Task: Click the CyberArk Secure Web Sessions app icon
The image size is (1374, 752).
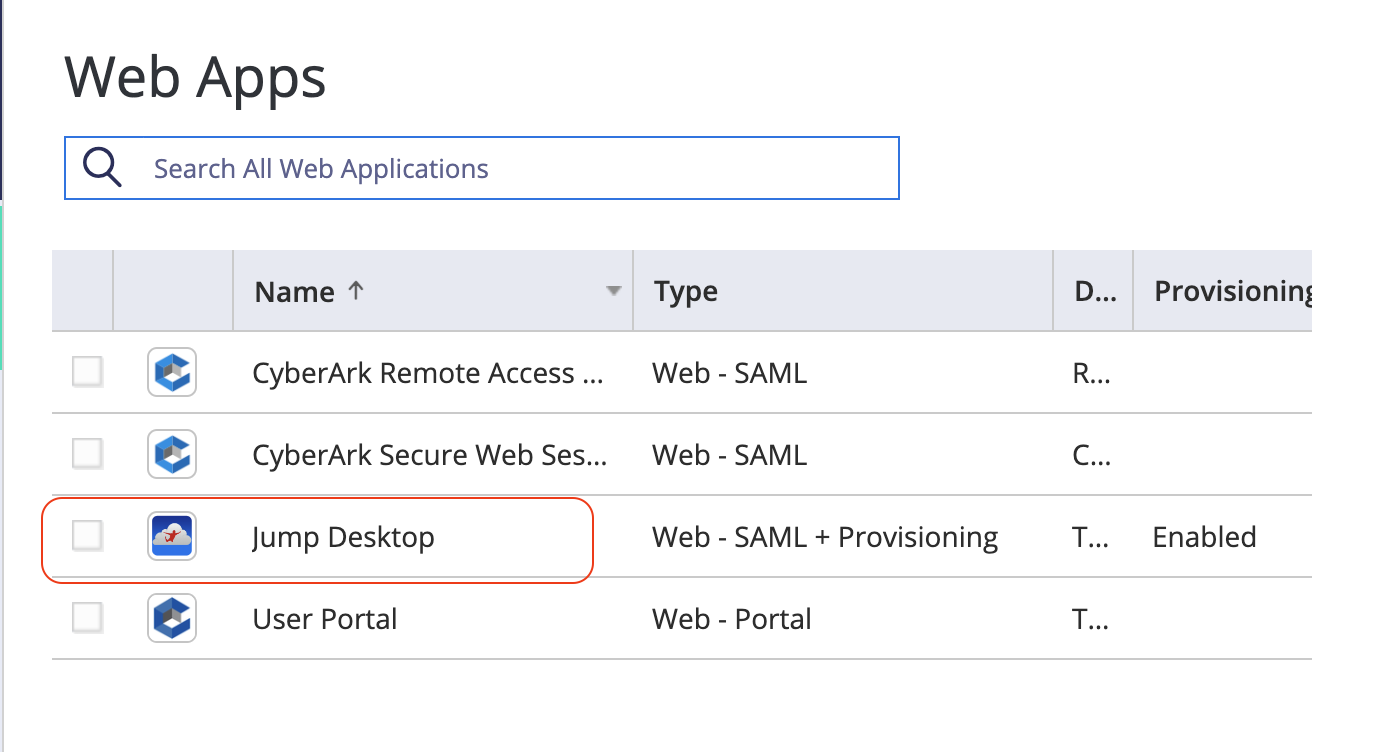Action: coord(171,454)
